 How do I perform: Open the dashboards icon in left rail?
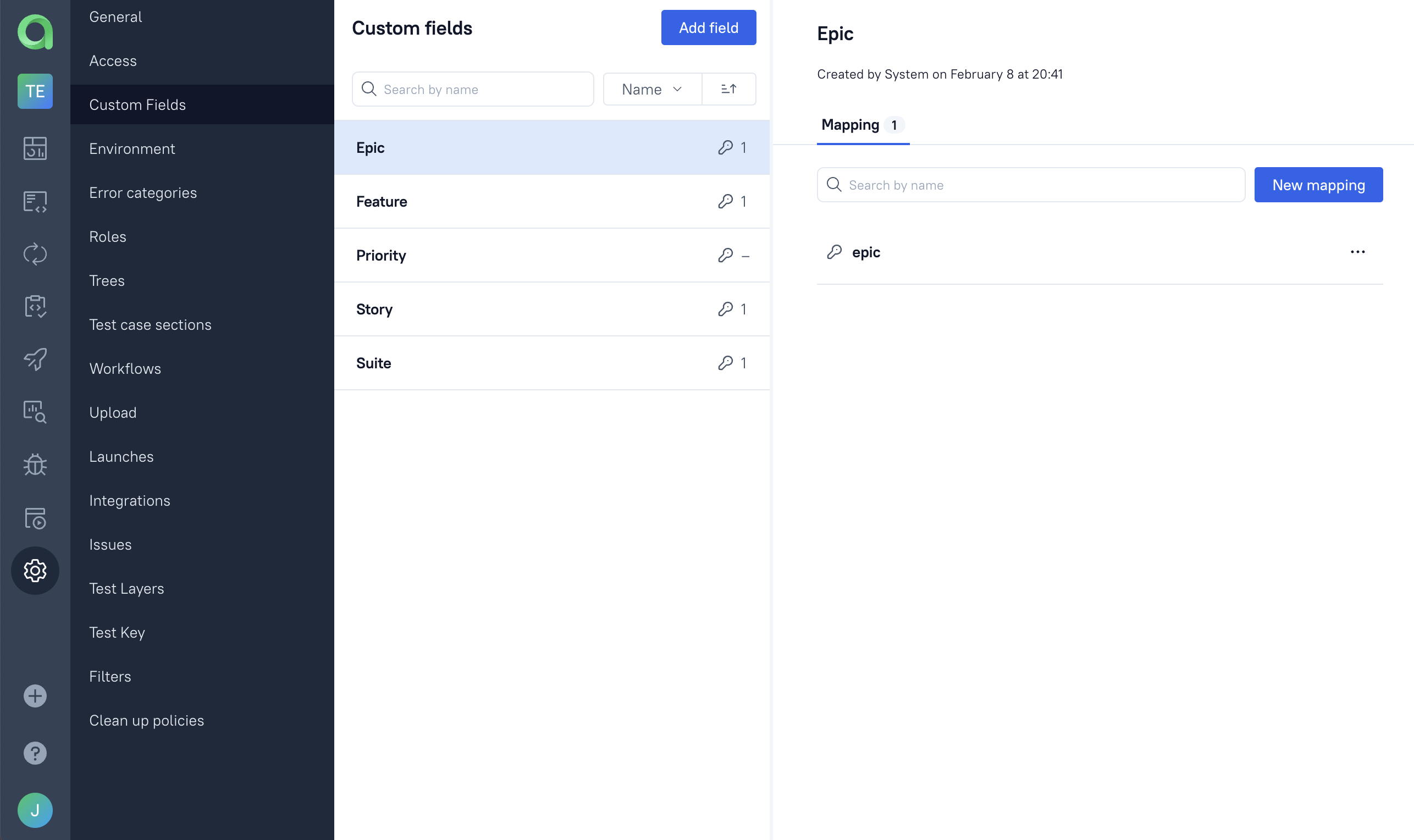(35, 148)
